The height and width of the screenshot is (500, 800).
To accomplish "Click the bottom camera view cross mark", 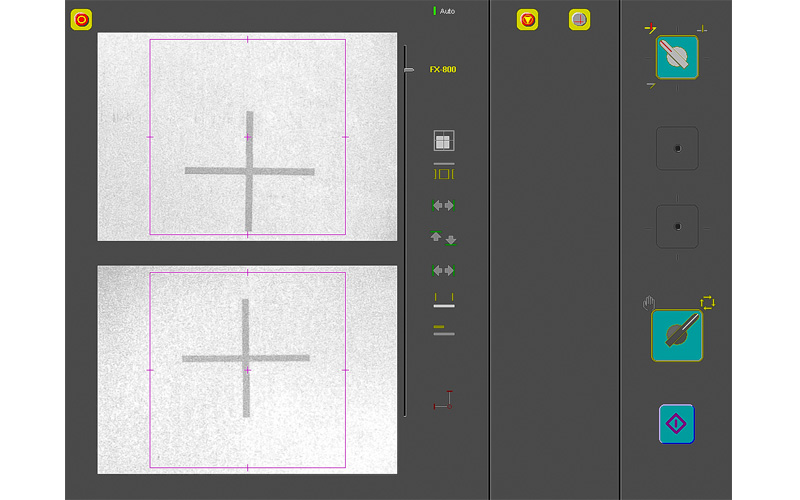I will 245,357.
